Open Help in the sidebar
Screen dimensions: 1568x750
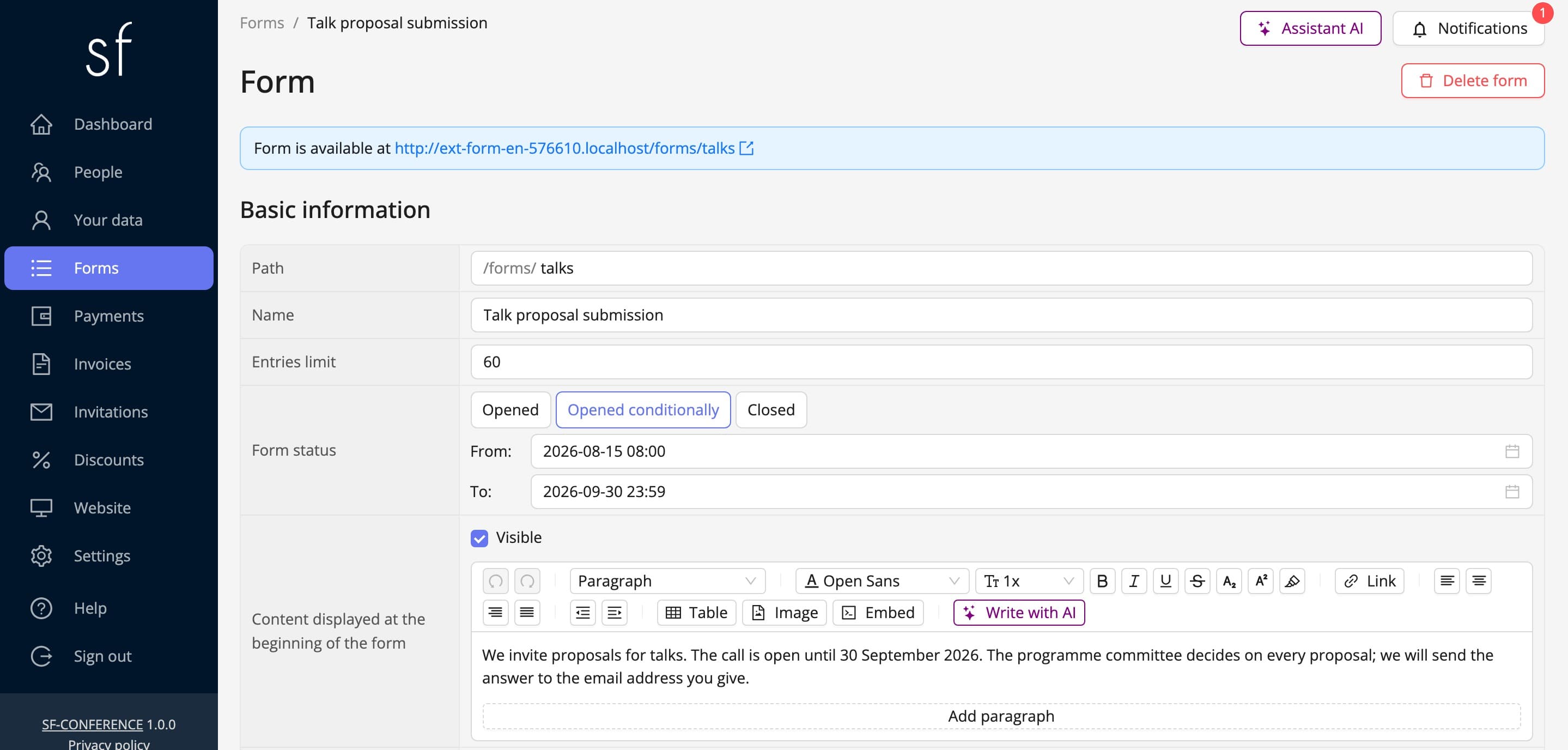(x=108, y=608)
